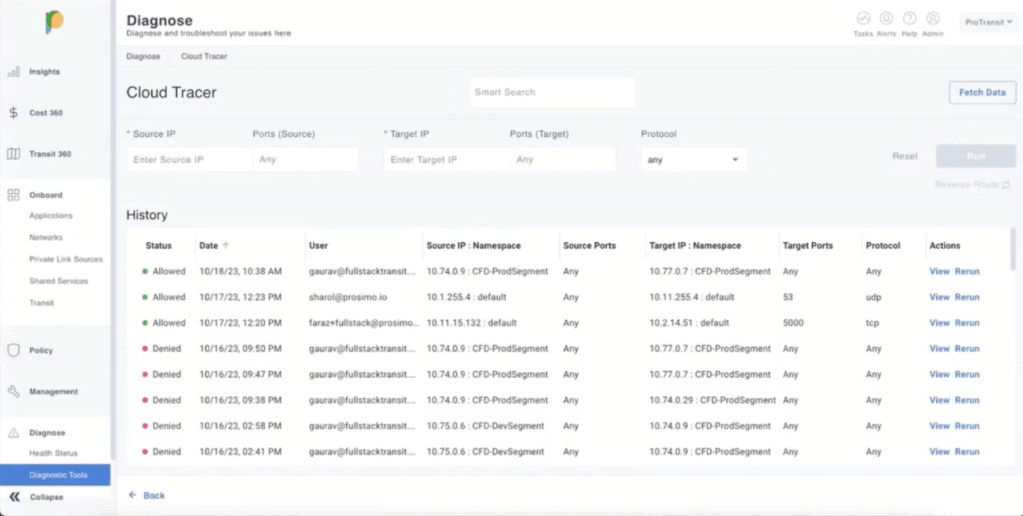Open the Admin user icon
The width and height of the screenshot is (1023, 516).
(x=932, y=19)
